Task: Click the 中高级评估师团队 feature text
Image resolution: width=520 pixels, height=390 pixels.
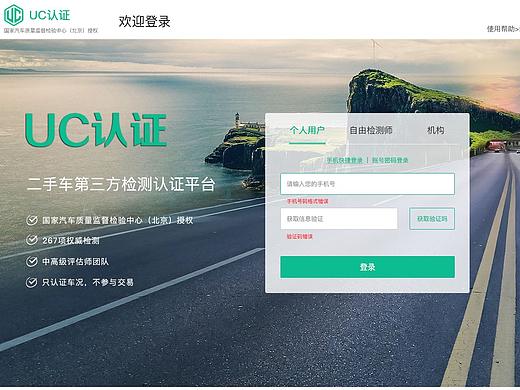Action: pyautogui.click(x=75, y=261)
